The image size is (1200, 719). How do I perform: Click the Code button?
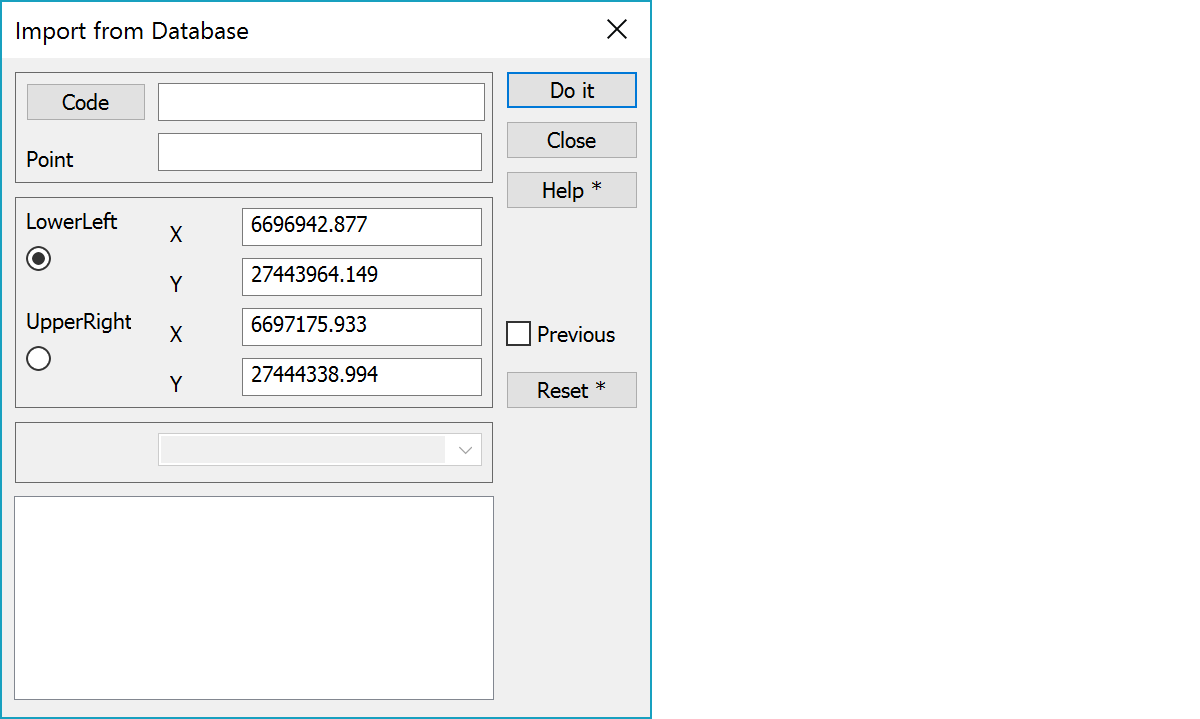[86, 102]
